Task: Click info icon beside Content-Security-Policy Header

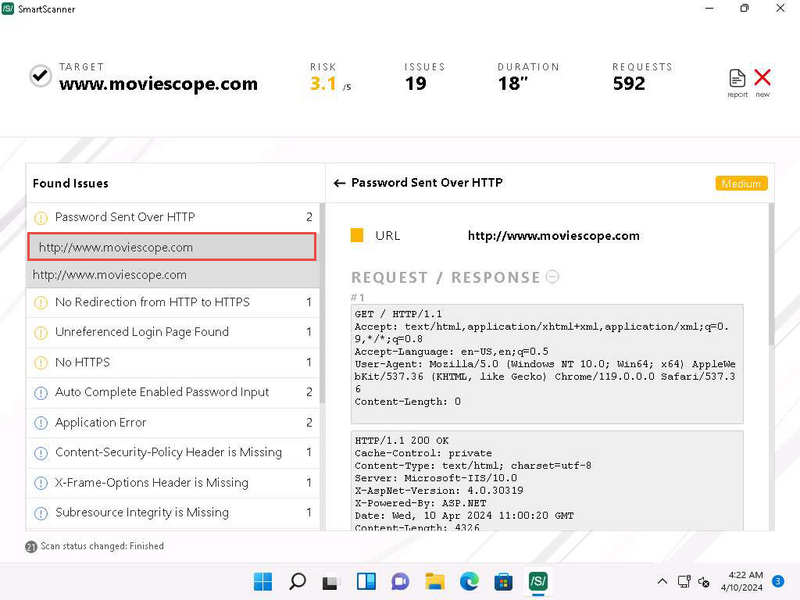Action: pos(41,453)
